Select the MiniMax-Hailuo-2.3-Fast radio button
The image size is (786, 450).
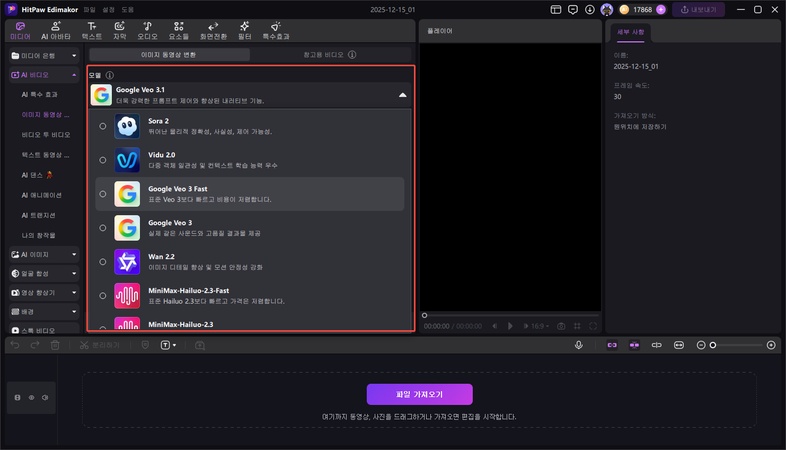(103, 296)
